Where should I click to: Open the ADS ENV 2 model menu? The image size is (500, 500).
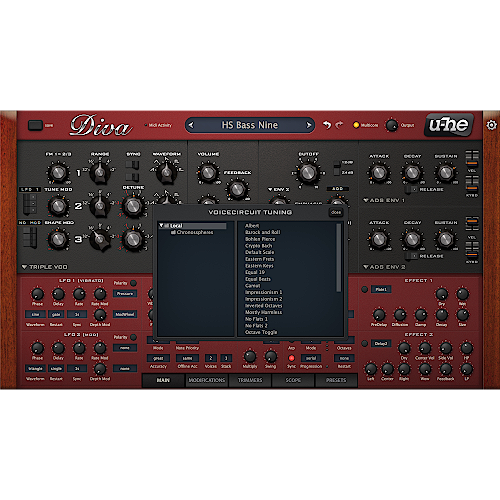click(x=384, y=267)
